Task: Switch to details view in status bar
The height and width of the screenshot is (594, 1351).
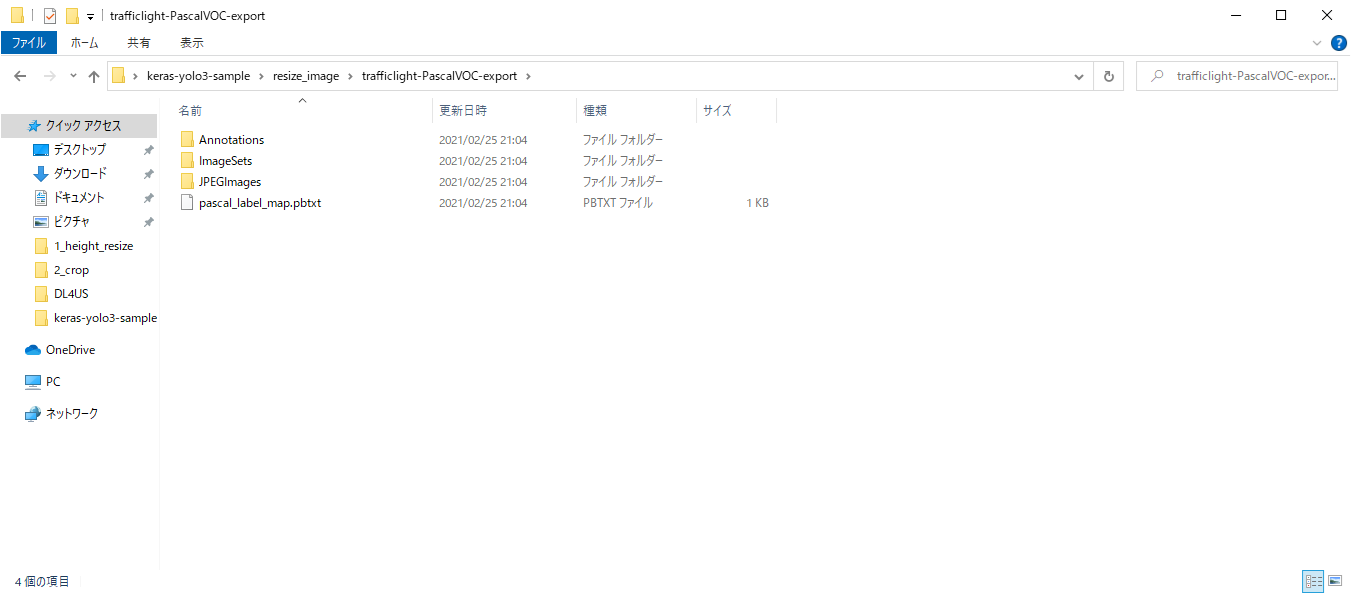Action: tap(1313, 581)
